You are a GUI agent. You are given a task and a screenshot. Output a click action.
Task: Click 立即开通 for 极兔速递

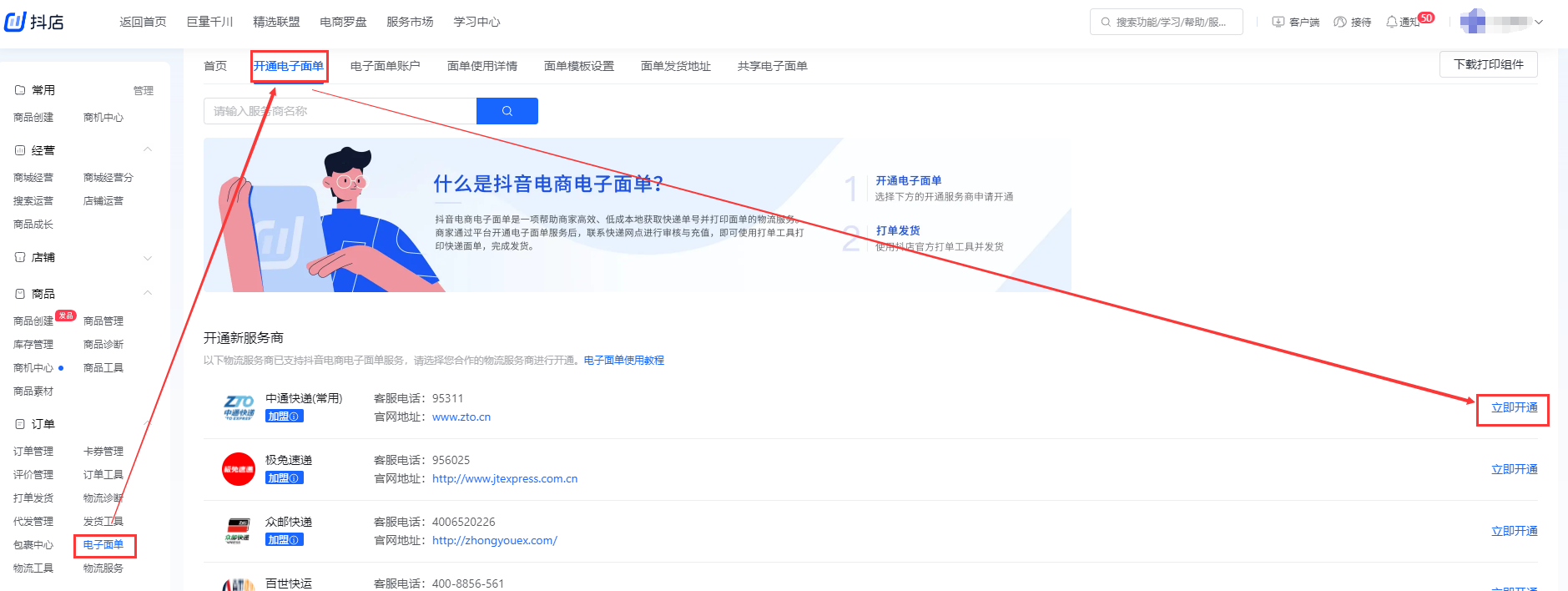pyautogui.click(x=1514, y=469)
